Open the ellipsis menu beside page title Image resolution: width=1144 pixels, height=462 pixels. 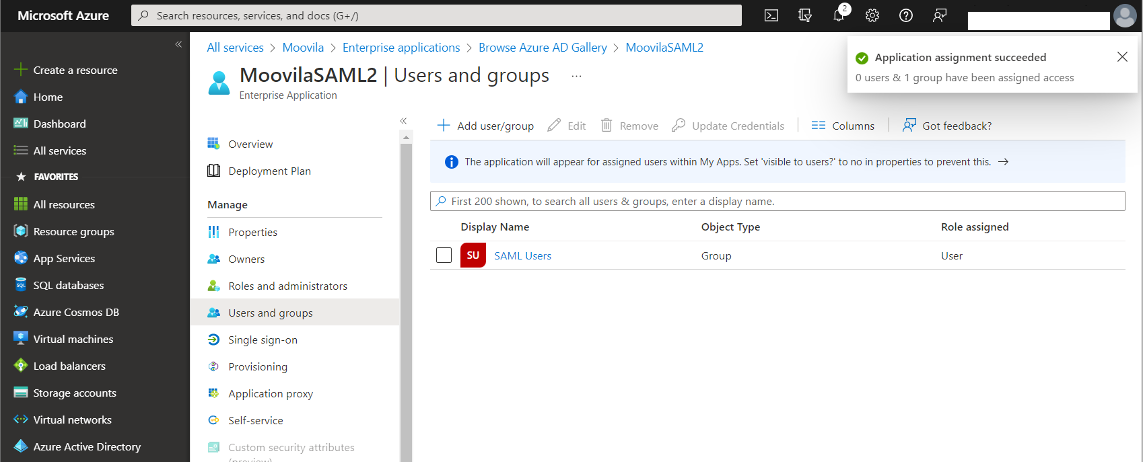(x=576, y=76)
